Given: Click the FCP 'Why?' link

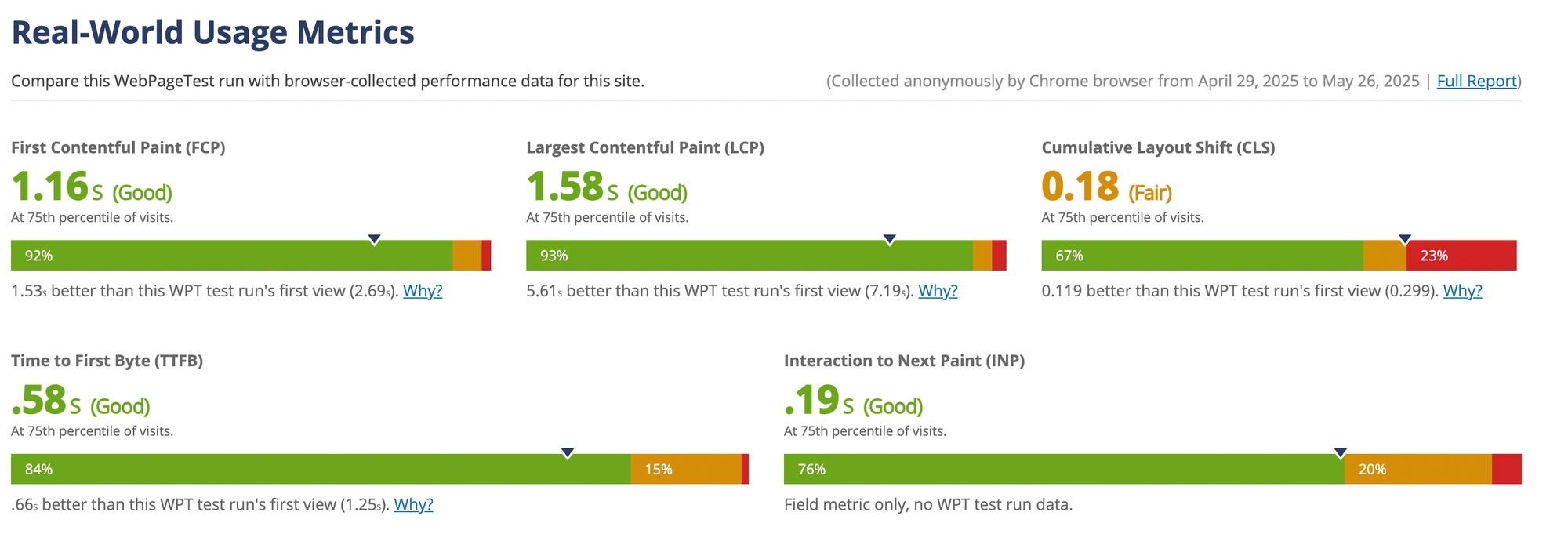Looking at the screenshot, I should [x=423, y=291].
